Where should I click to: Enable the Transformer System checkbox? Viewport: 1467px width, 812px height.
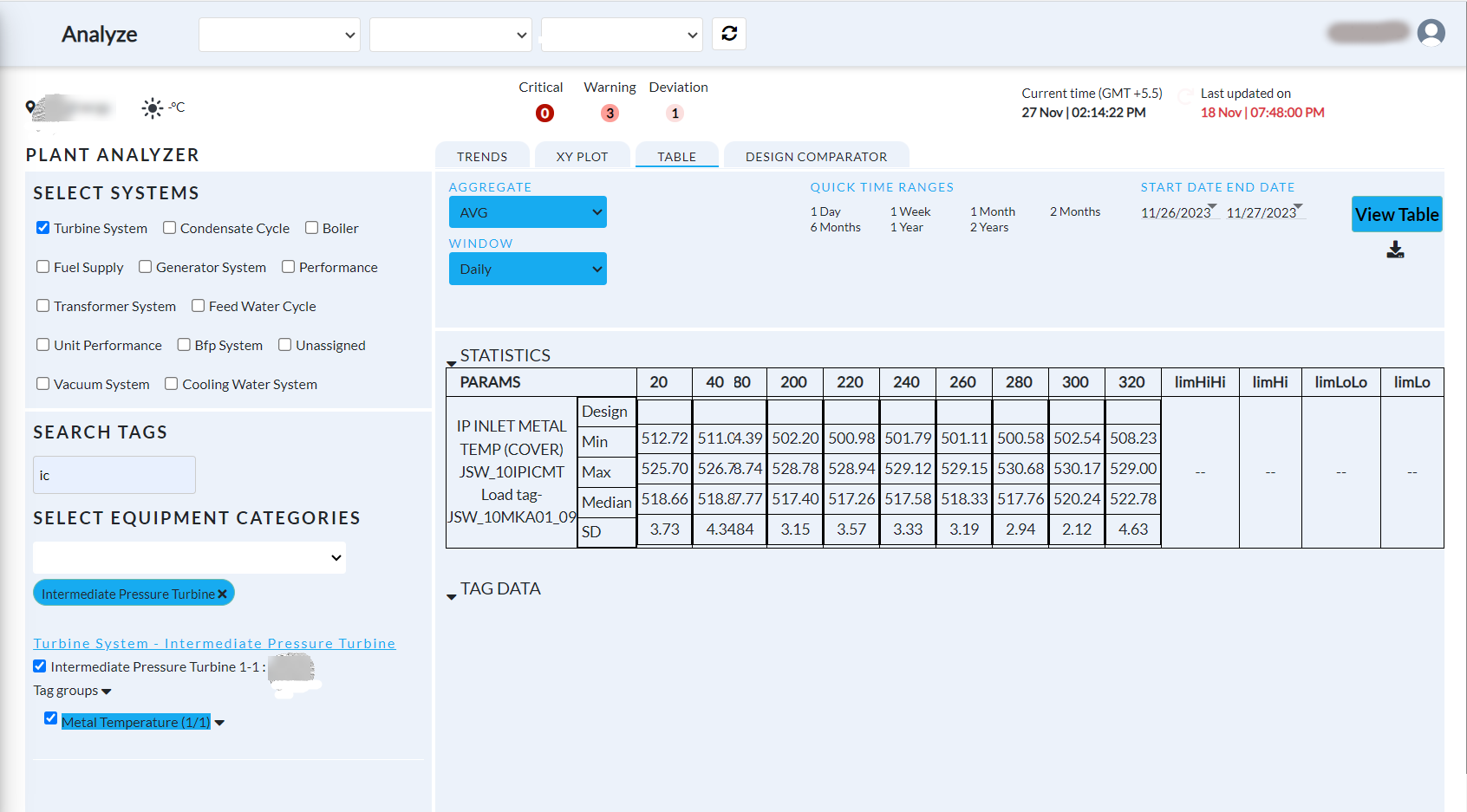point(42,305)
